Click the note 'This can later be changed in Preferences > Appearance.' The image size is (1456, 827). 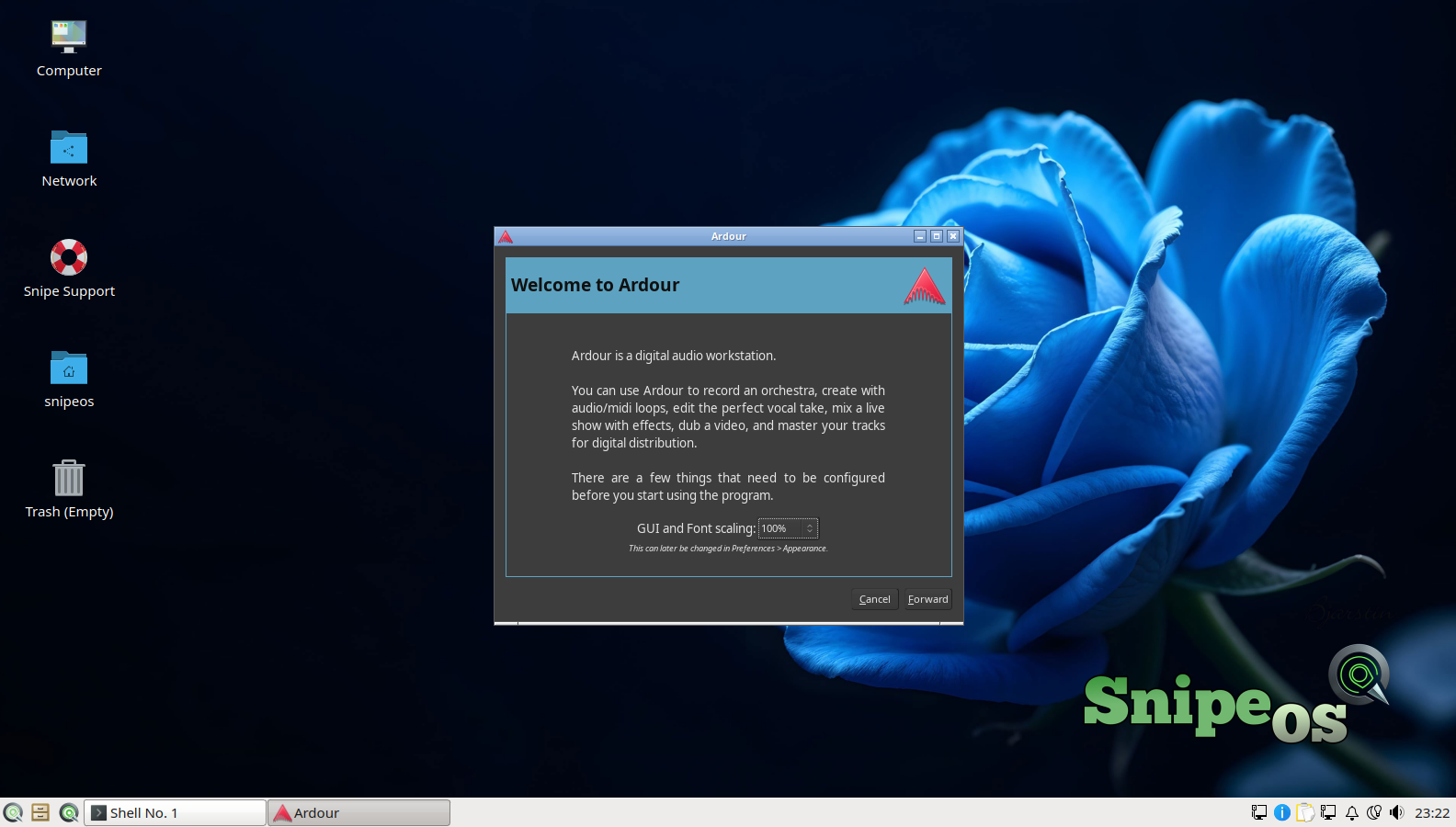click(x=728, y=549)
